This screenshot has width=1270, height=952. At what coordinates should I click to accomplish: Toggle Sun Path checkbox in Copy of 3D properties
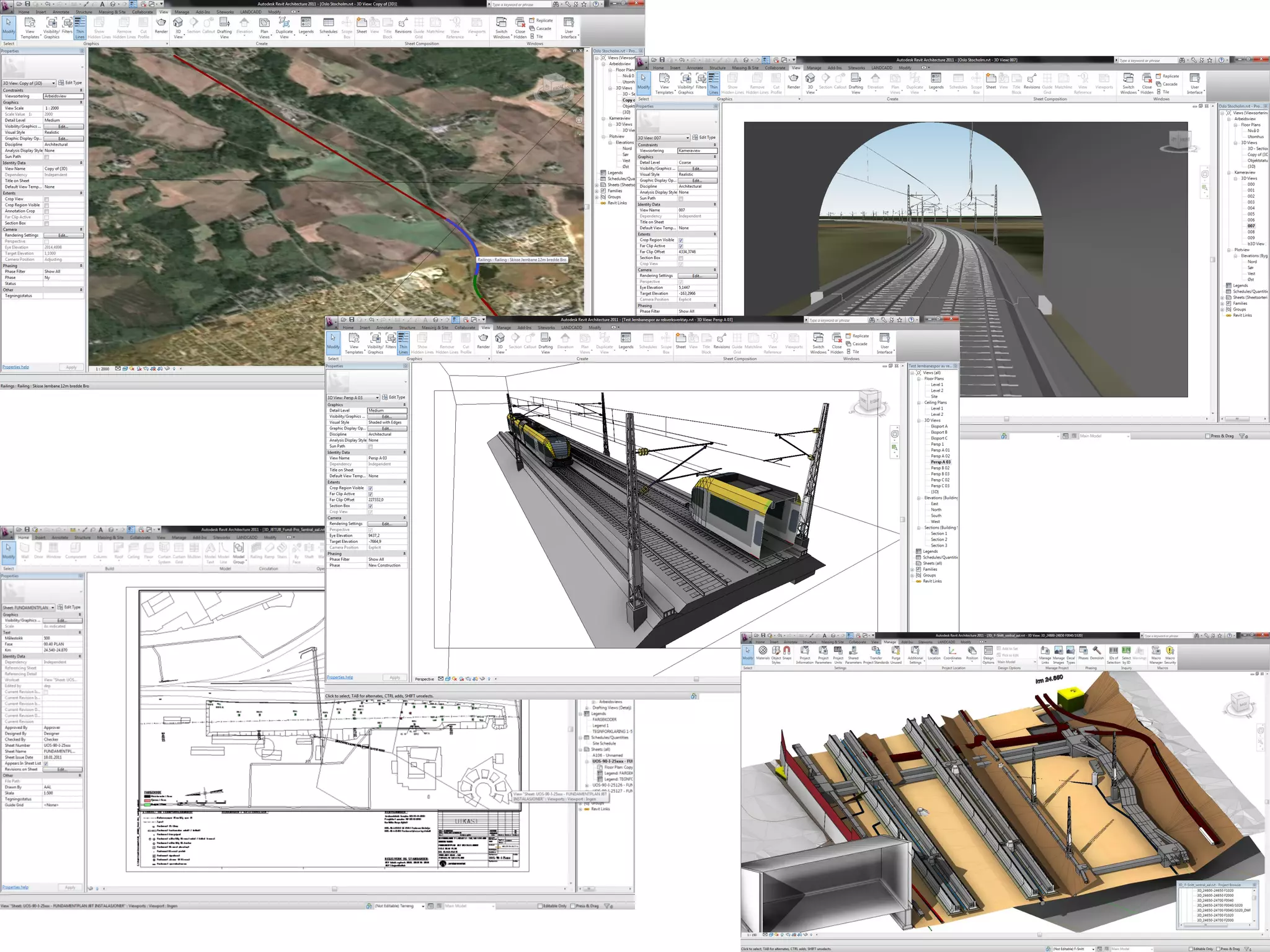(x=47, y=157)
